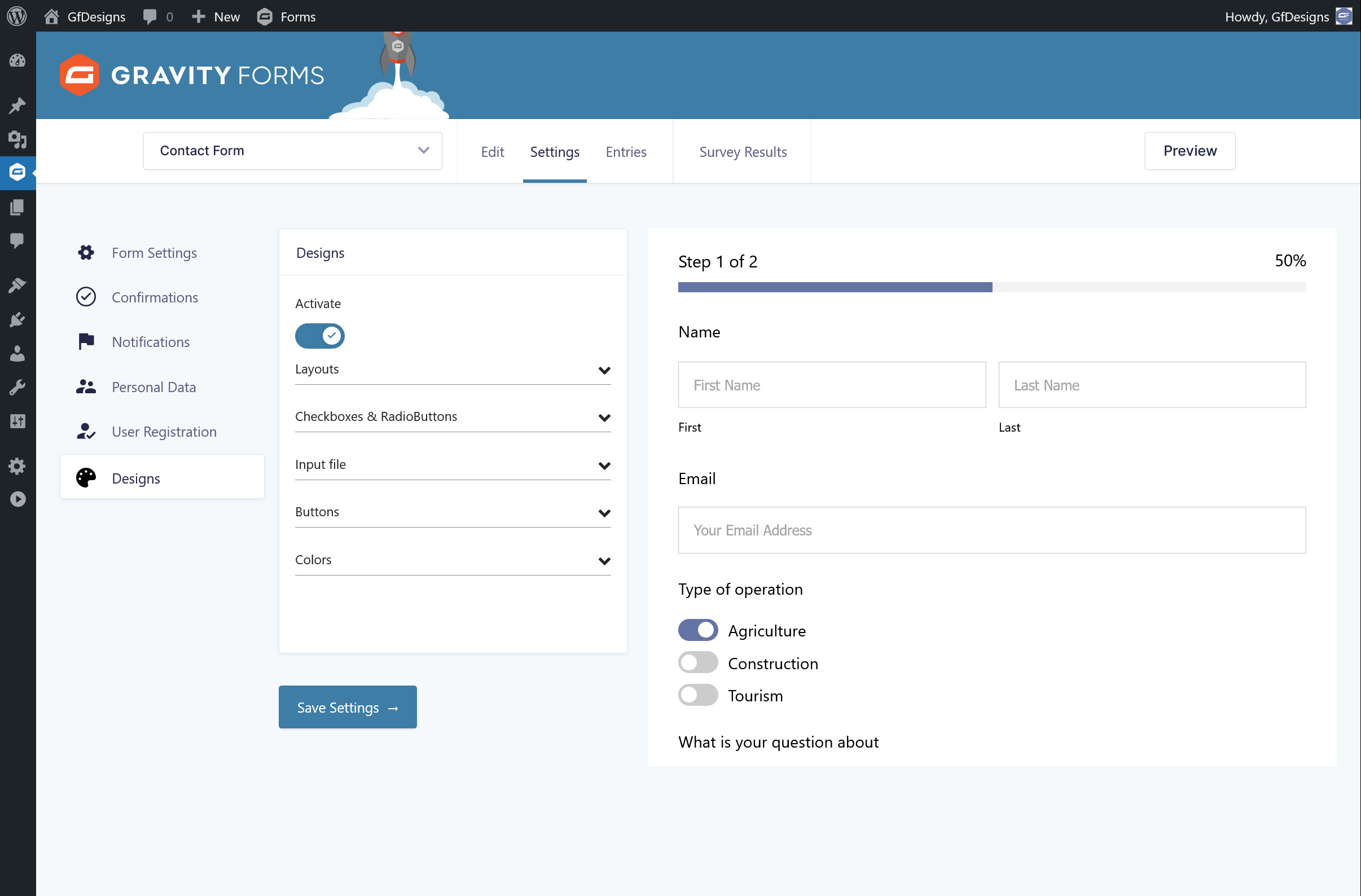Click the Step 1 of 2 progress bar
1361x896 pixels.
coord(992,287)
